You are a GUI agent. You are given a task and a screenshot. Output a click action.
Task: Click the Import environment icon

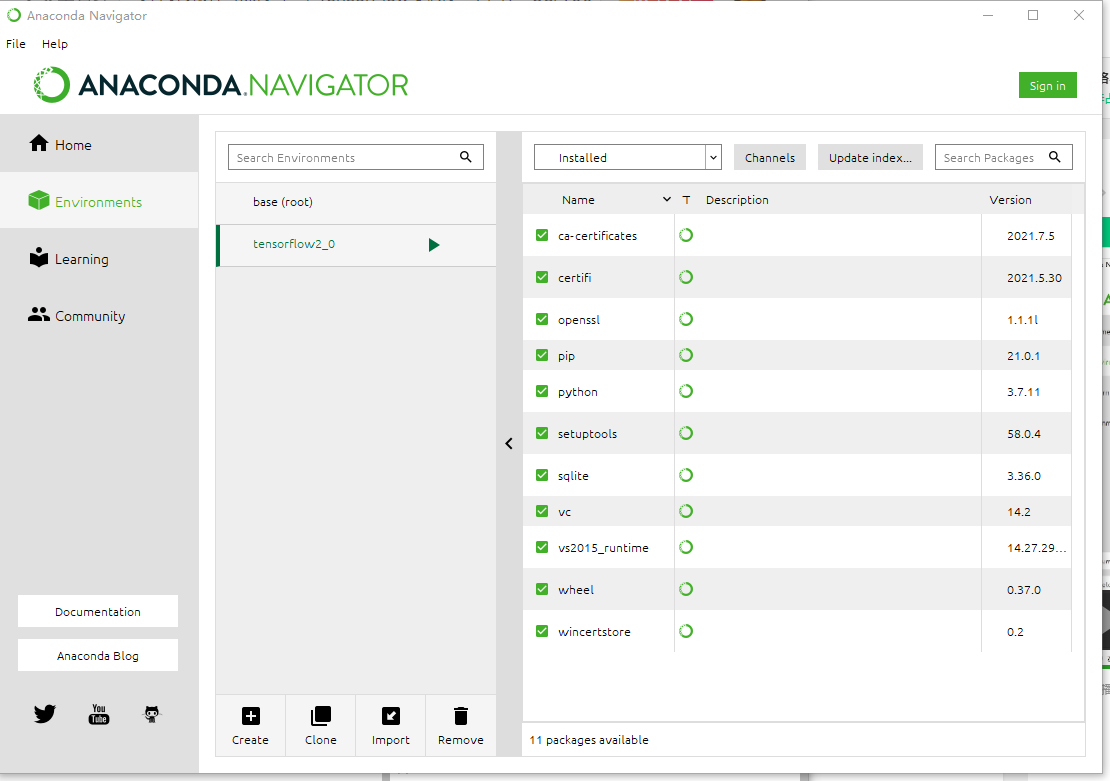point(391,716)
